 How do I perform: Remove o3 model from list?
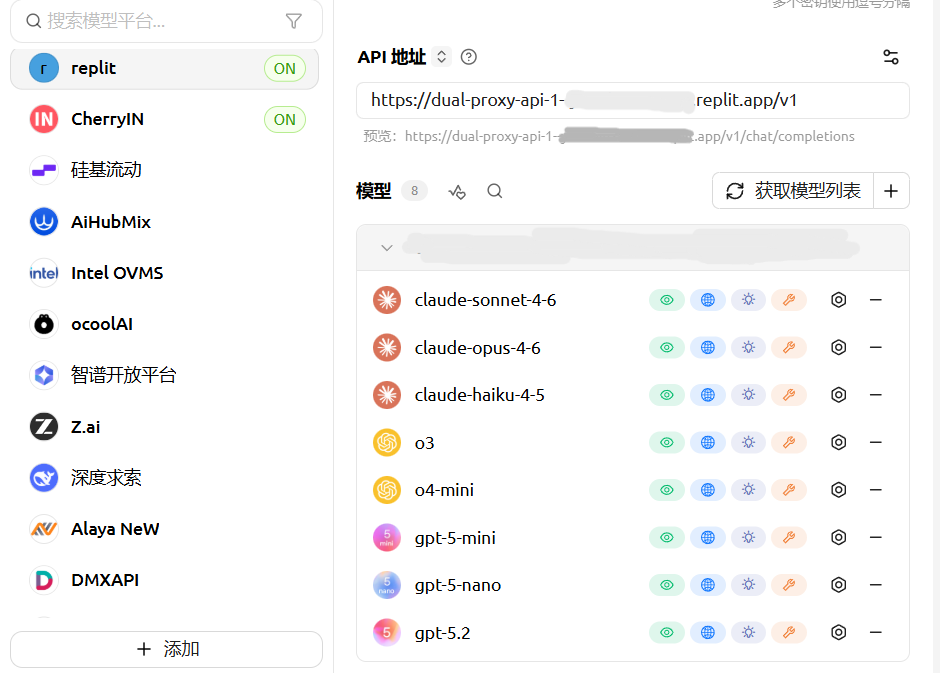tap(876, 442)
